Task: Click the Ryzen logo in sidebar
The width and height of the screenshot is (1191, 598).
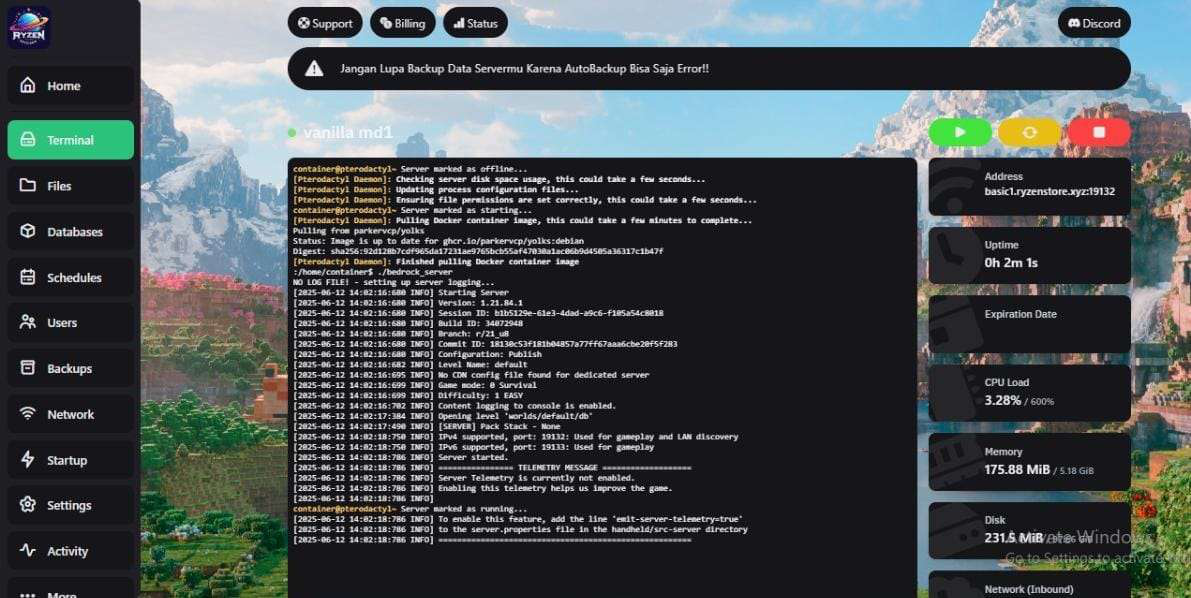Action: 29,28
